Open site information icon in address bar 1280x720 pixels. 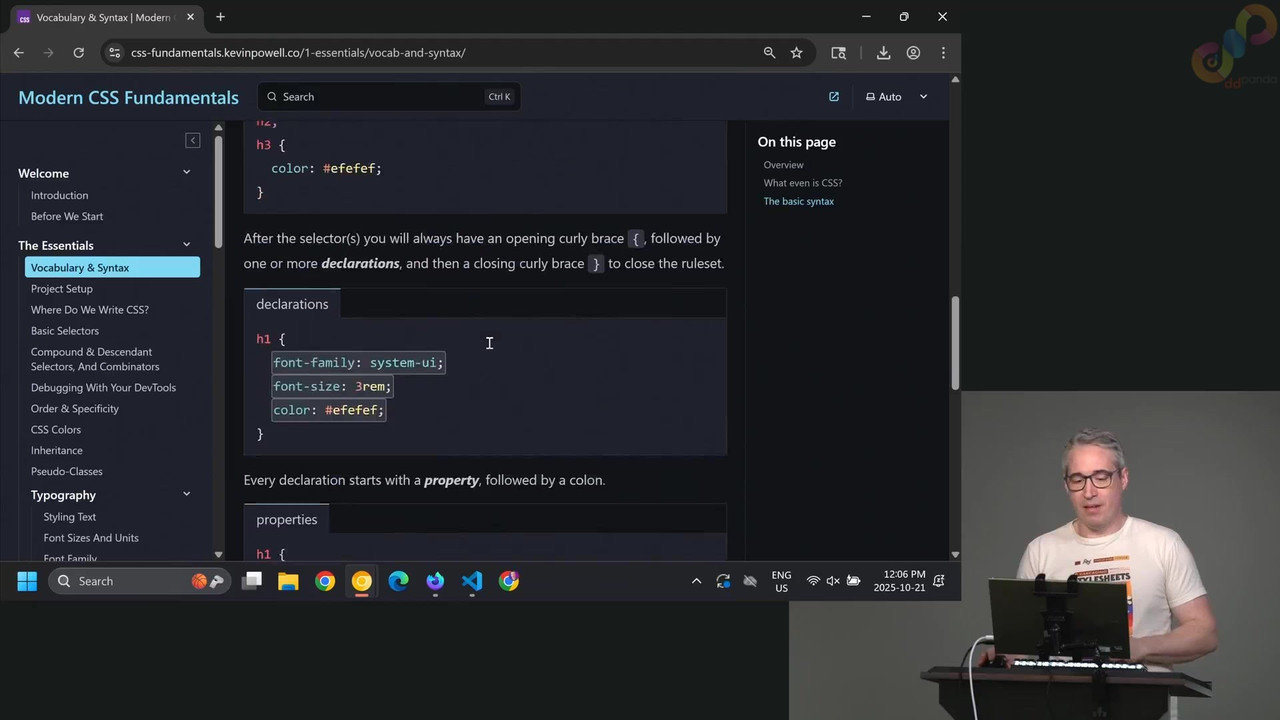[114, 53]
